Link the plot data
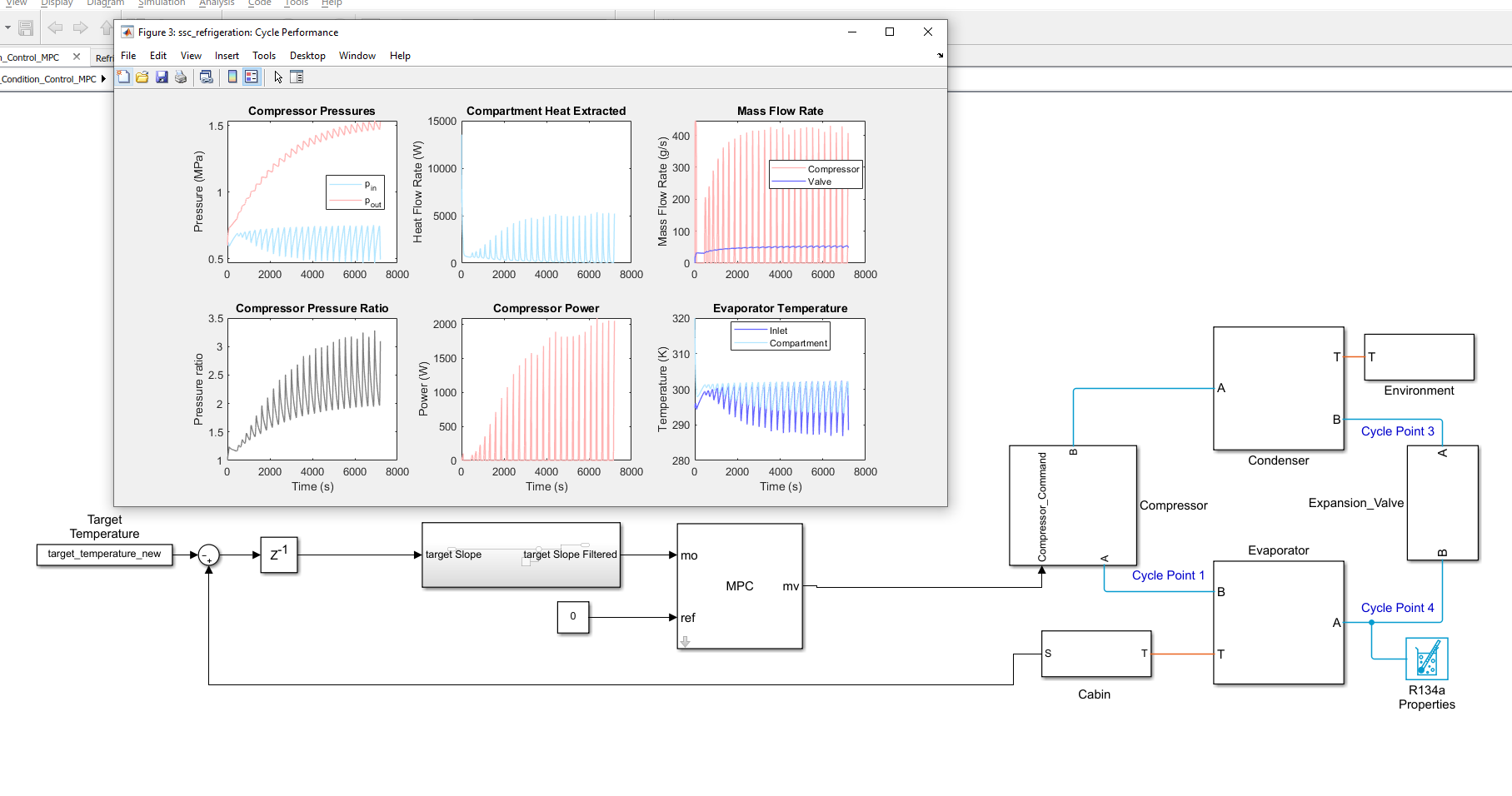 (x=207, y=77)
